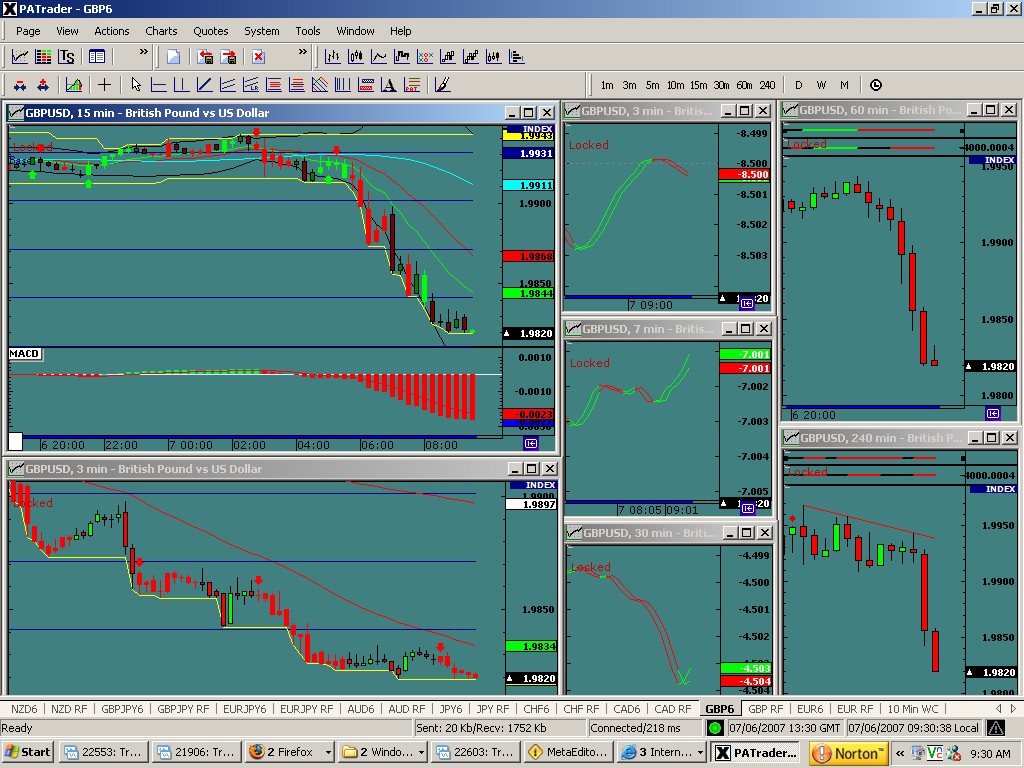Click the add indicator chart icon
The height and width of the screenshot is (768, 1024).
(x=74, y=85)
